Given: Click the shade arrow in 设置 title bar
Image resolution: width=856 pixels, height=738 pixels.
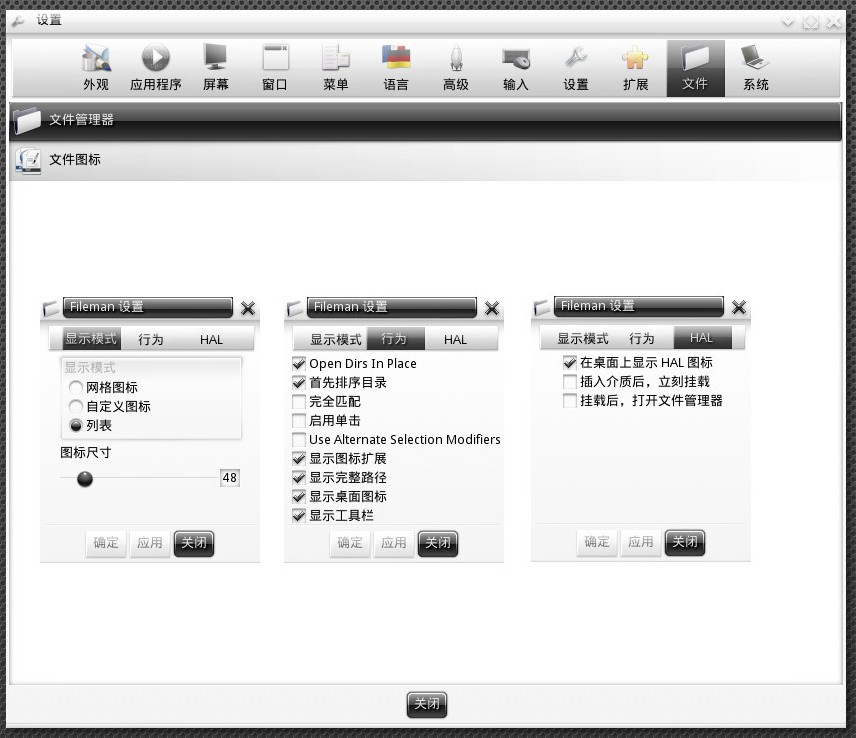Looking at the screenshot, I should pyautogui.click(x=788, y=22).
